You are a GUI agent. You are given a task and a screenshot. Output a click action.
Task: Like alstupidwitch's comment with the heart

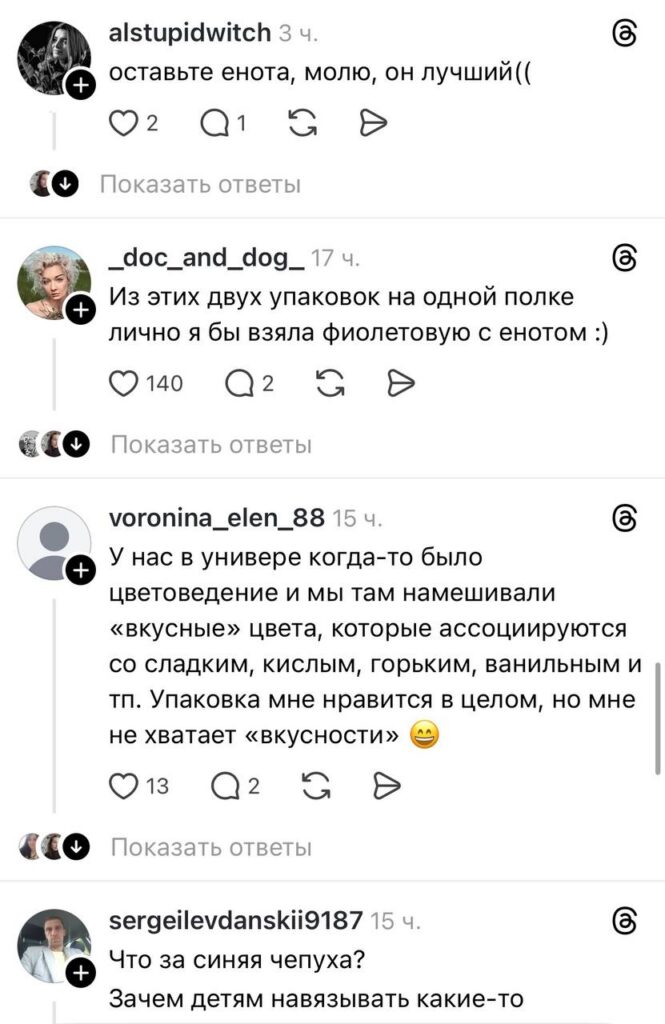(x=122, y=123)
